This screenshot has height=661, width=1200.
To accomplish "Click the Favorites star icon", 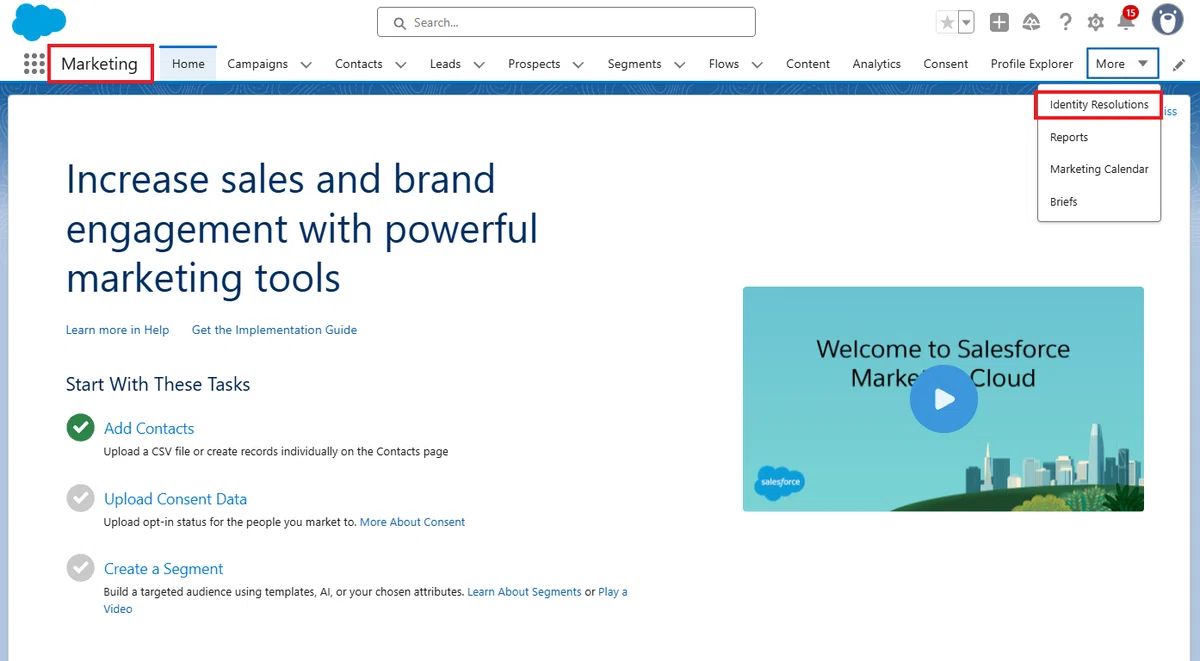I will tap(947, 22).
